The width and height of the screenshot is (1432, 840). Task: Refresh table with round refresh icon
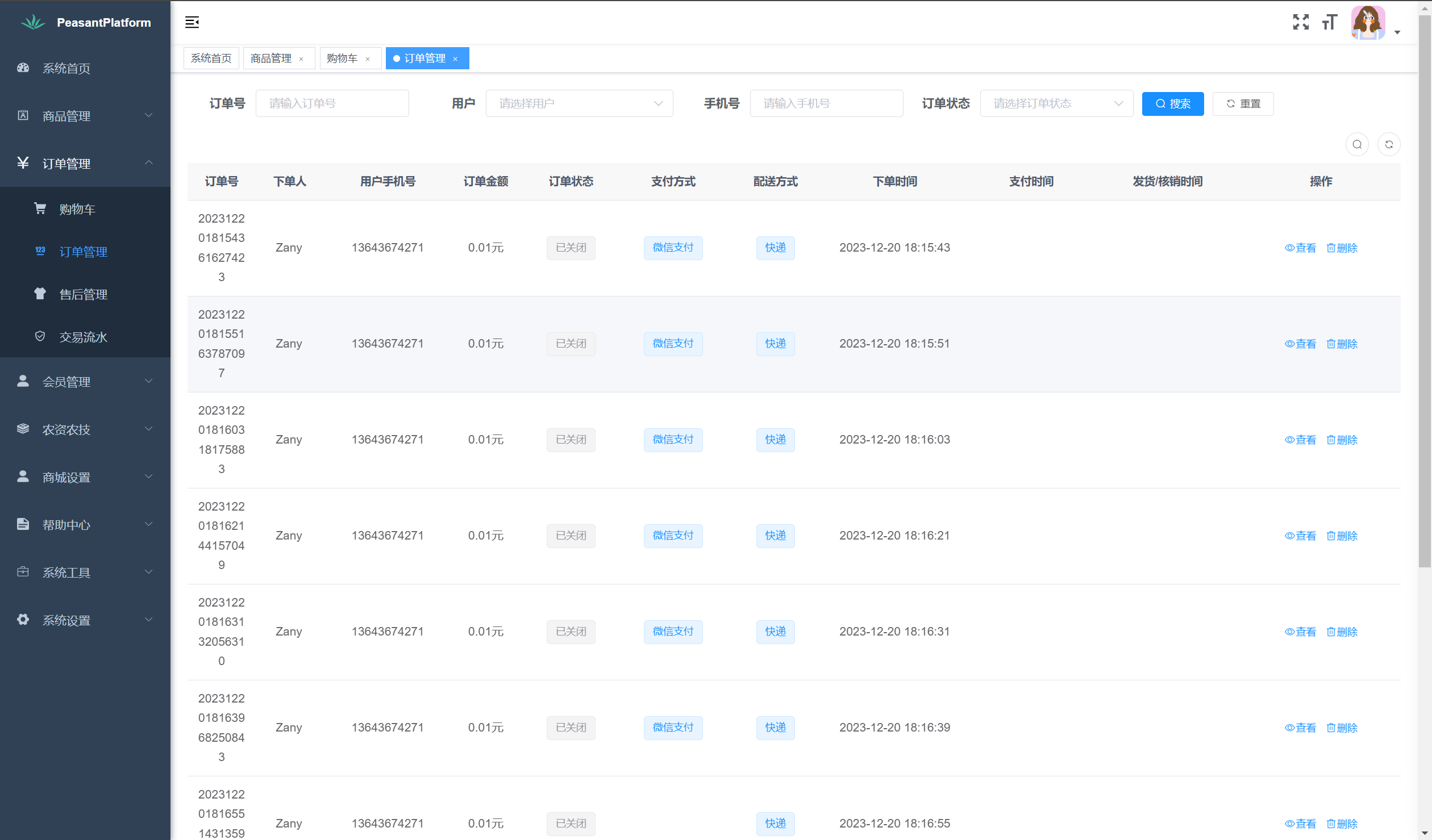tap(1389, 144)
